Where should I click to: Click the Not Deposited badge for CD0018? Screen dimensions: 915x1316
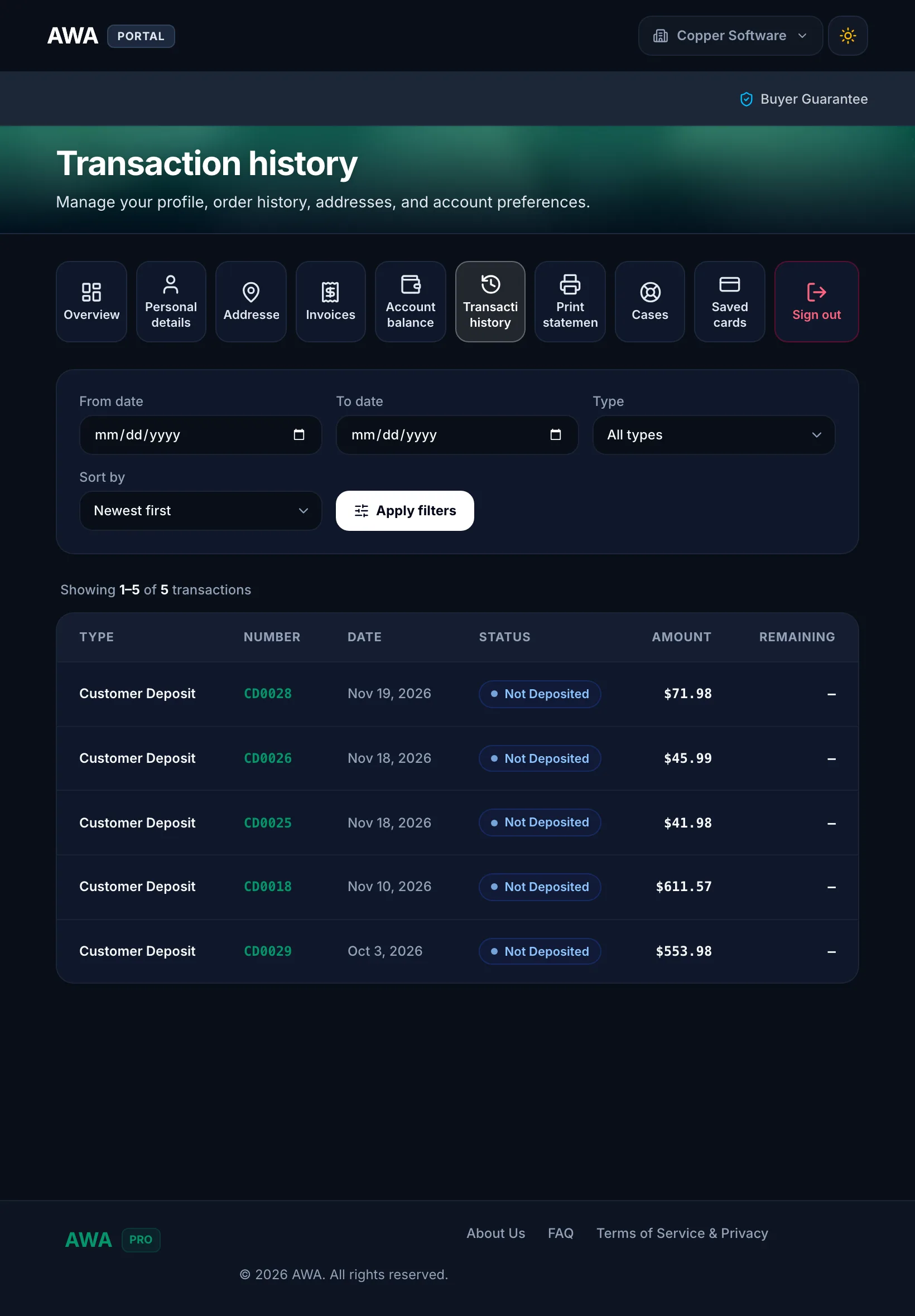click(x=540, y=887)
